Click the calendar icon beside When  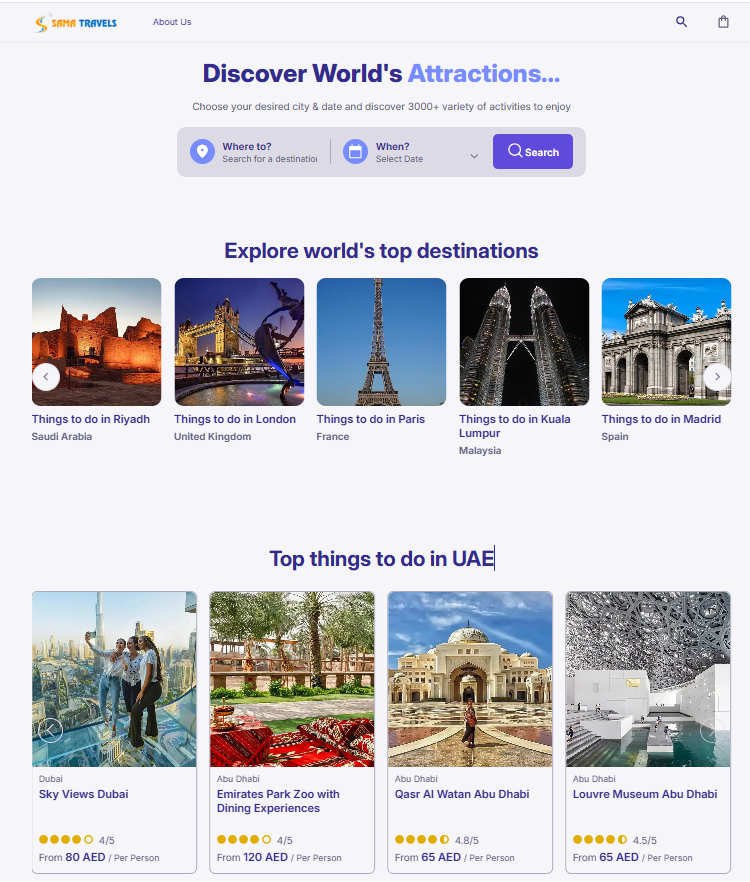point(355,152)
